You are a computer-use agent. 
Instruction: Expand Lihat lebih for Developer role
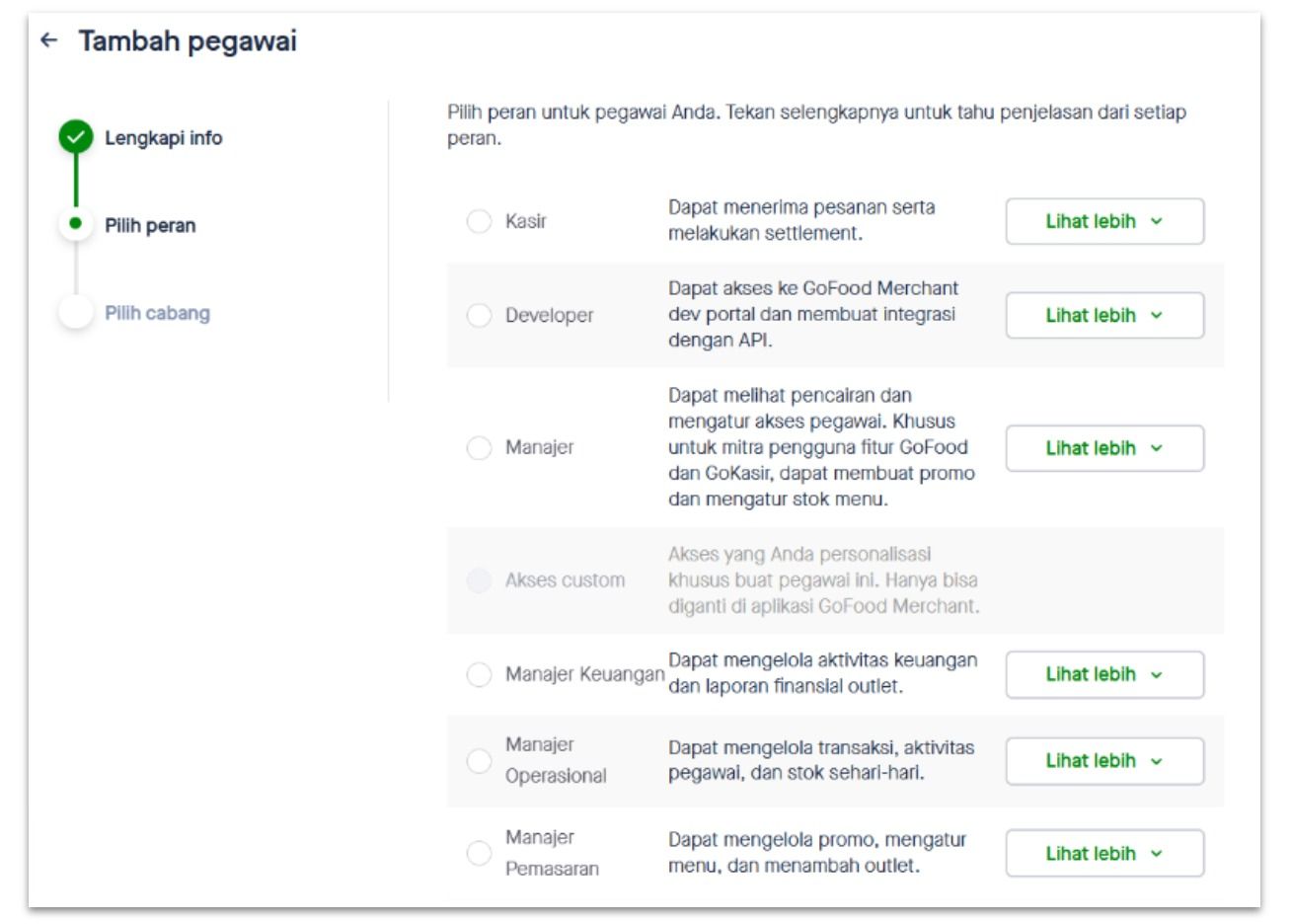coord(1104,315)
